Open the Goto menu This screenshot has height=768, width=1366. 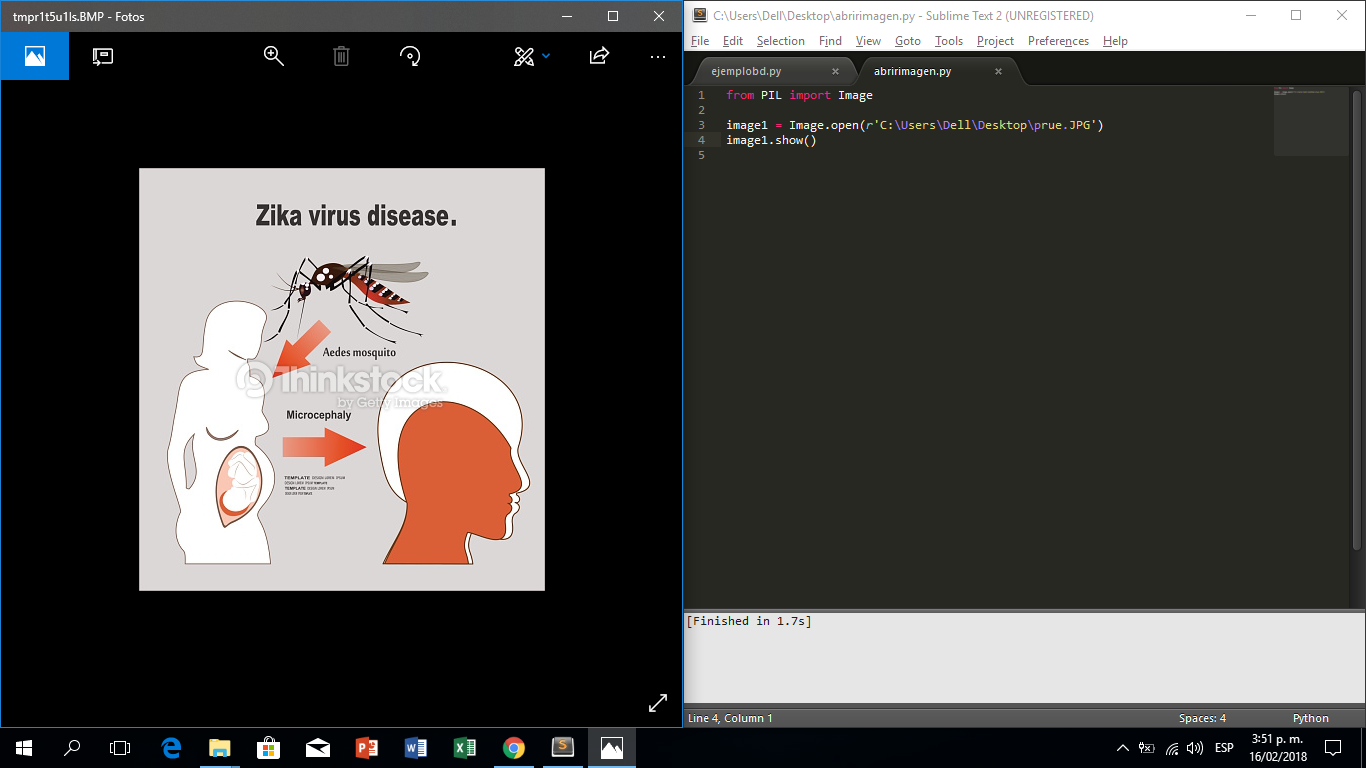[x=908, y=41]
